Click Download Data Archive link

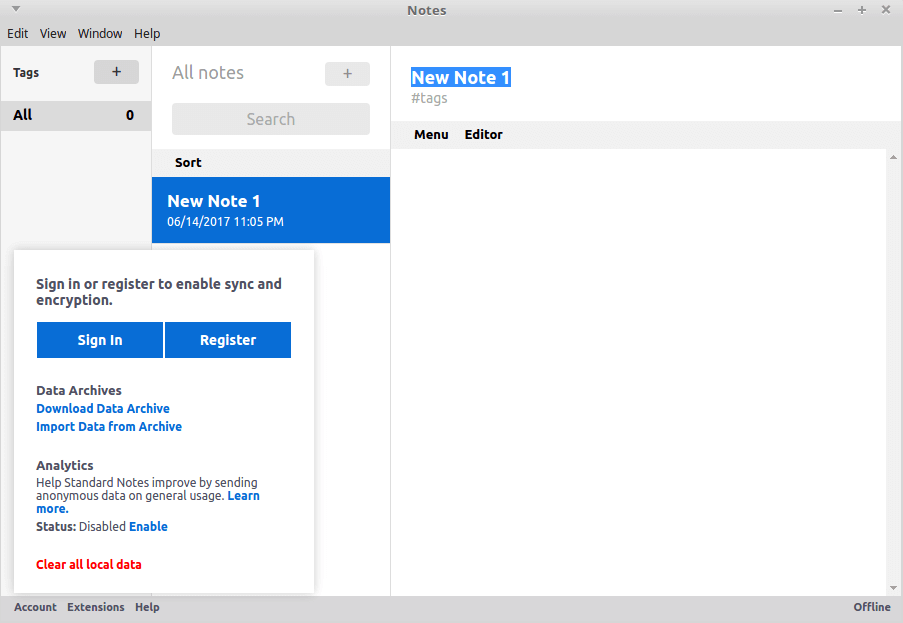click(103, 408)
